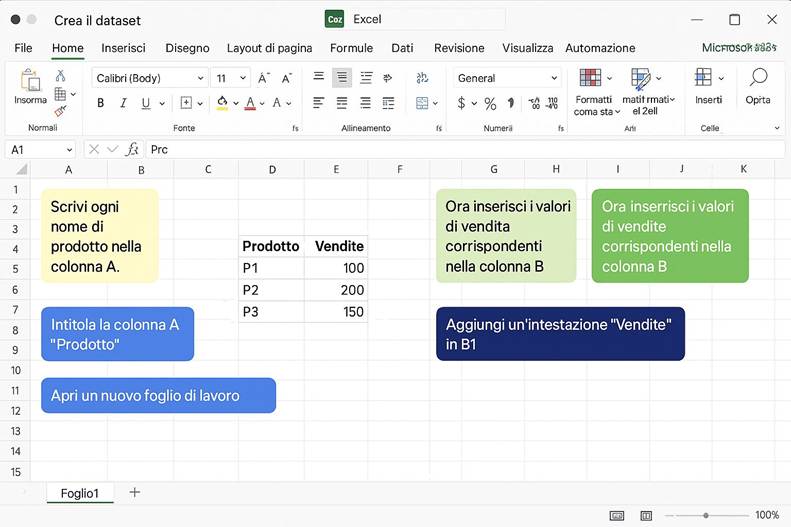Toggle center horizontal alignment
This screenshot has width=791, height=527.
(342, 103)
